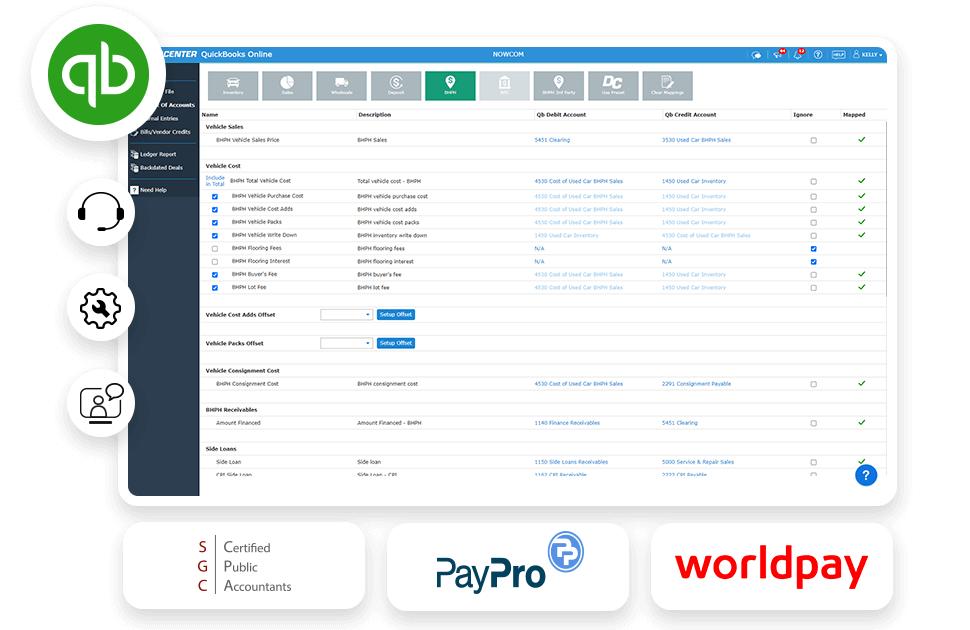
Task: Open the Wholesale mapping tab
Action: click(x=341, y=85)
